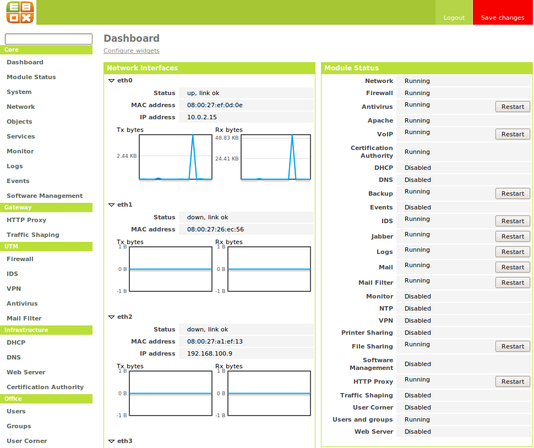The image size is (534, 448).
Task: Collapse the eth1 interface section
Action: (x=111, y=205)
